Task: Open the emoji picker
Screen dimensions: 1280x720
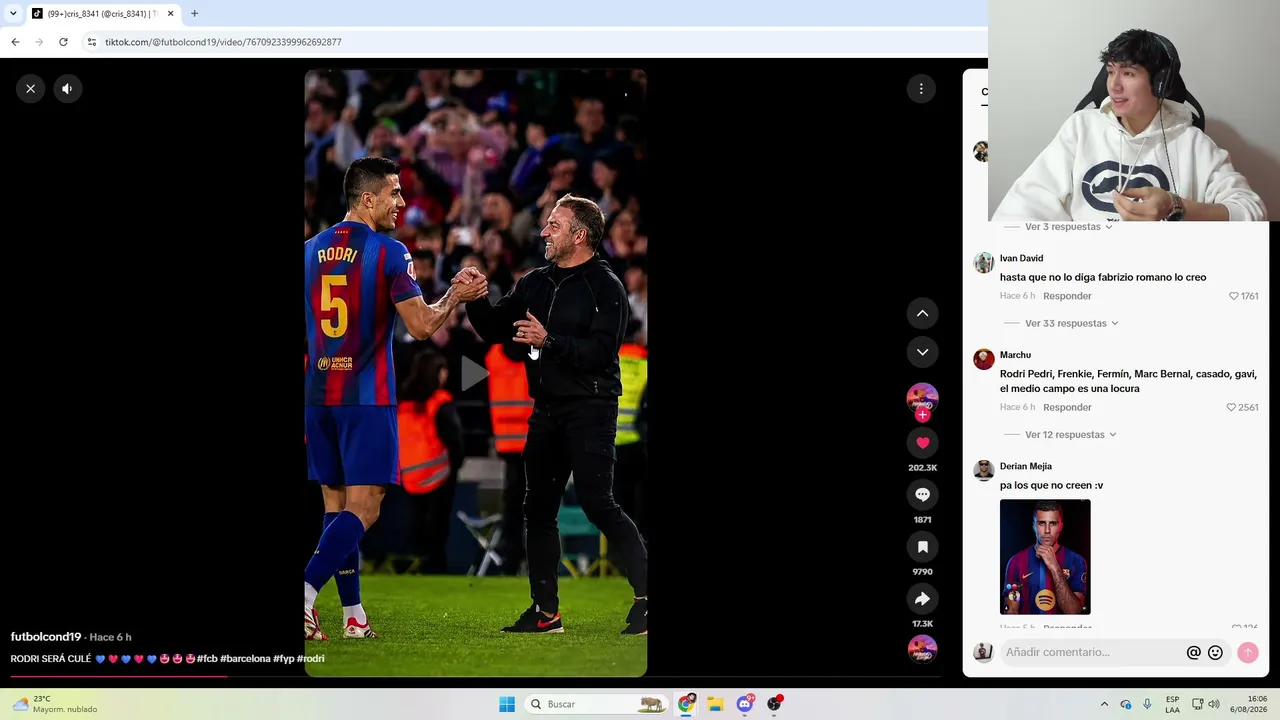Action: pos(1215,652)
